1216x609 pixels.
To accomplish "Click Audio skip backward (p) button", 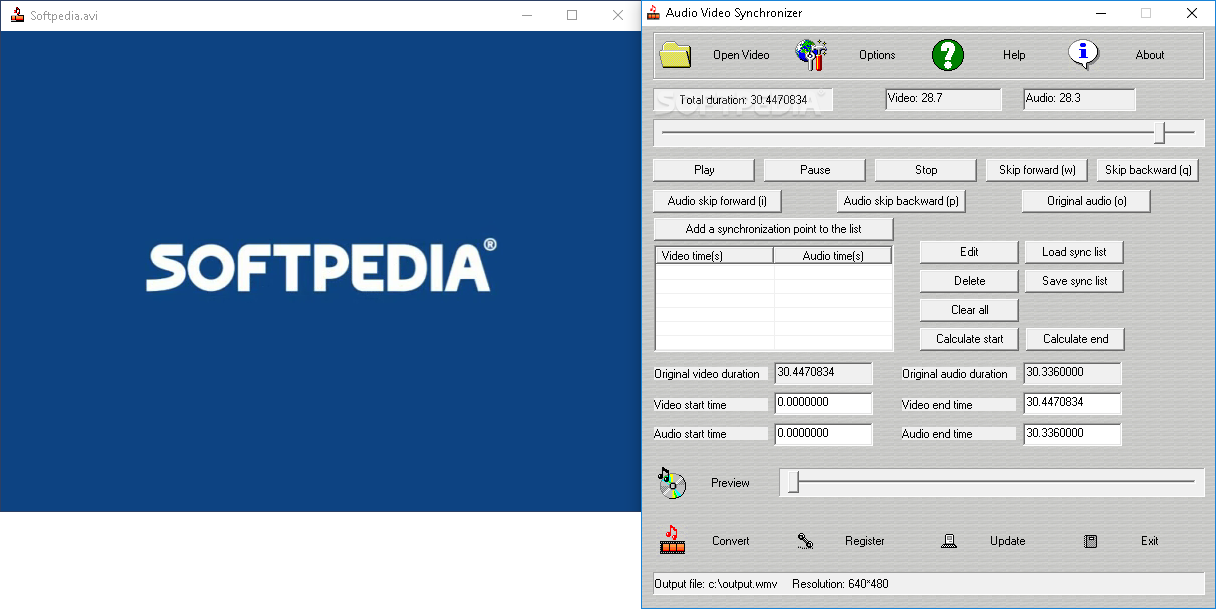I will click(901, 201).
